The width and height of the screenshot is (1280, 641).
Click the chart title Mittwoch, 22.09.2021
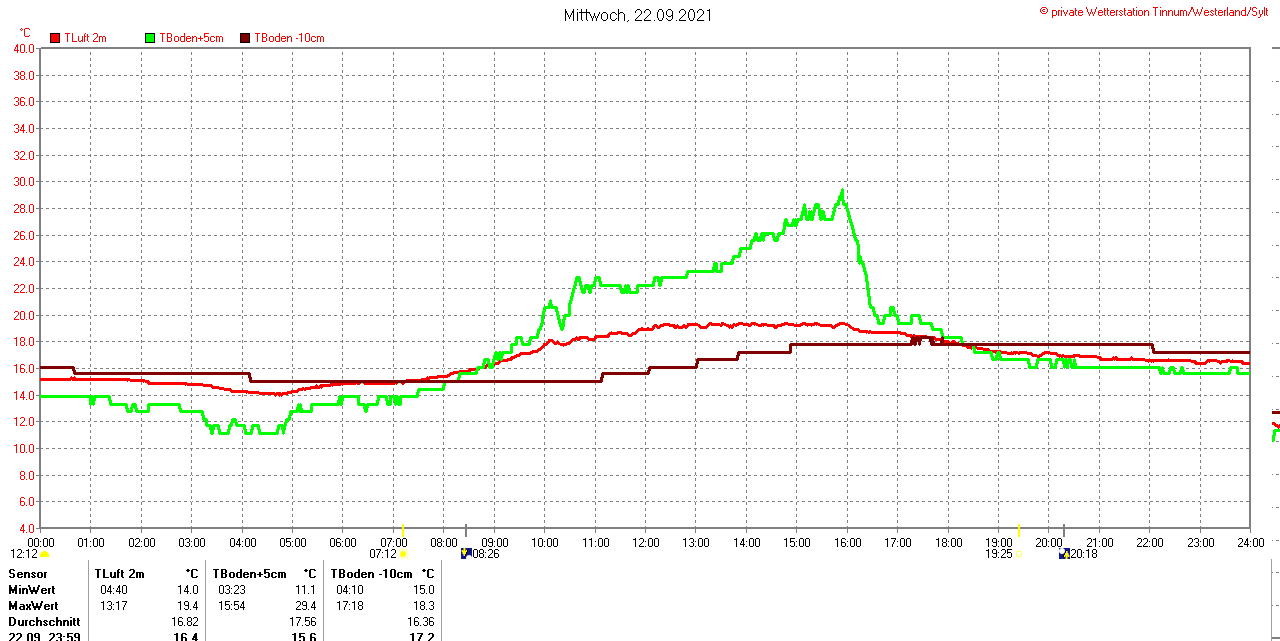638,15
